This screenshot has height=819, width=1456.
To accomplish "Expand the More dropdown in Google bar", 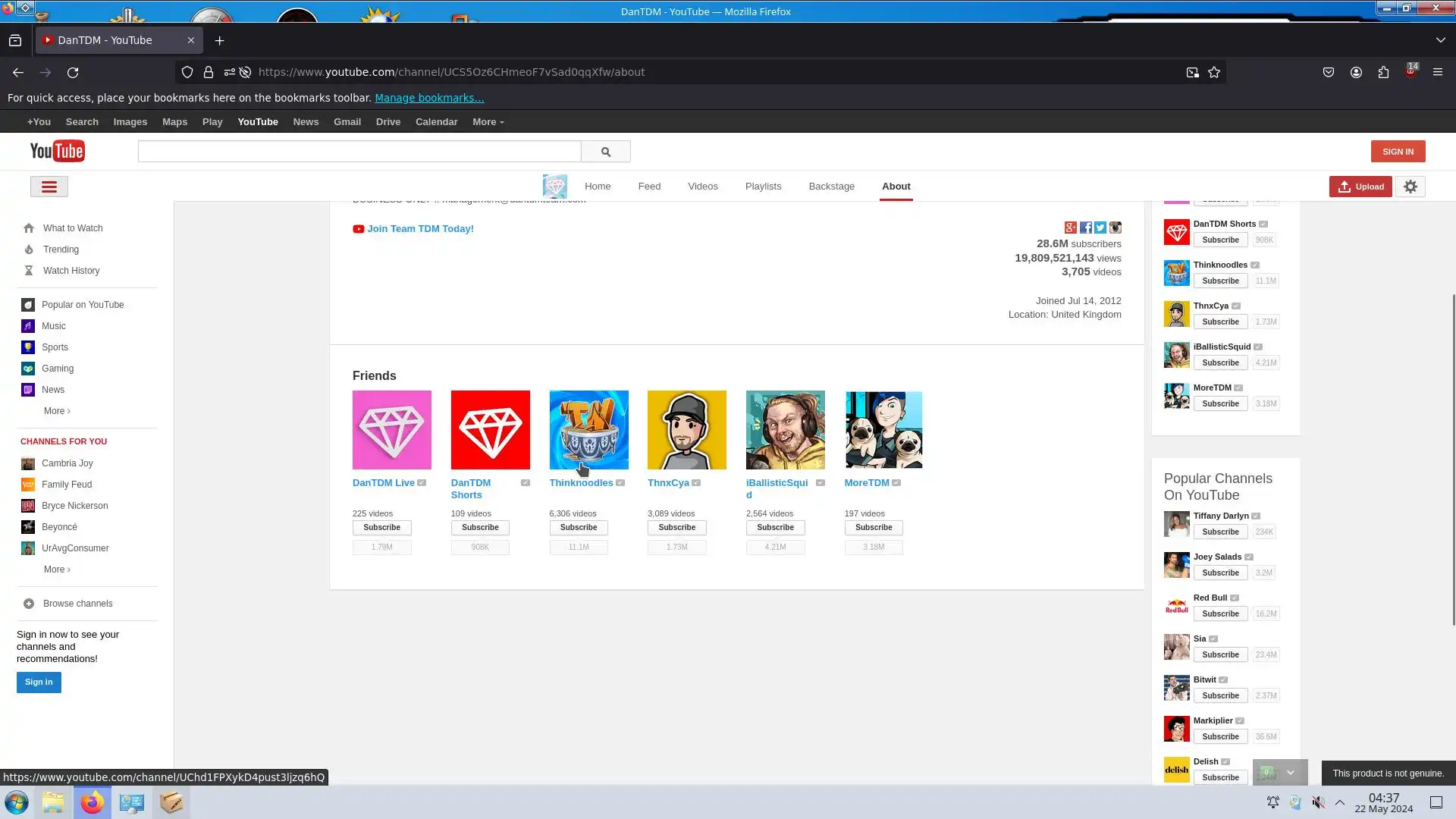I will [488, 122].
